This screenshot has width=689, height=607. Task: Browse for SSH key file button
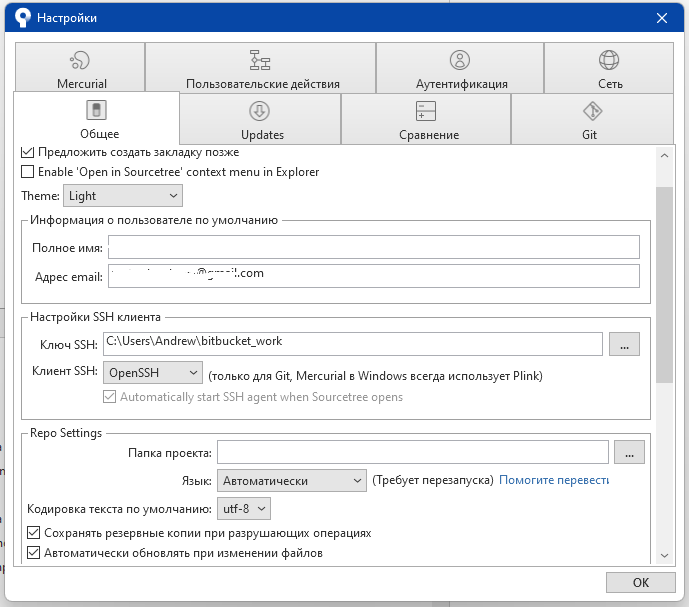tap(624, 344)
